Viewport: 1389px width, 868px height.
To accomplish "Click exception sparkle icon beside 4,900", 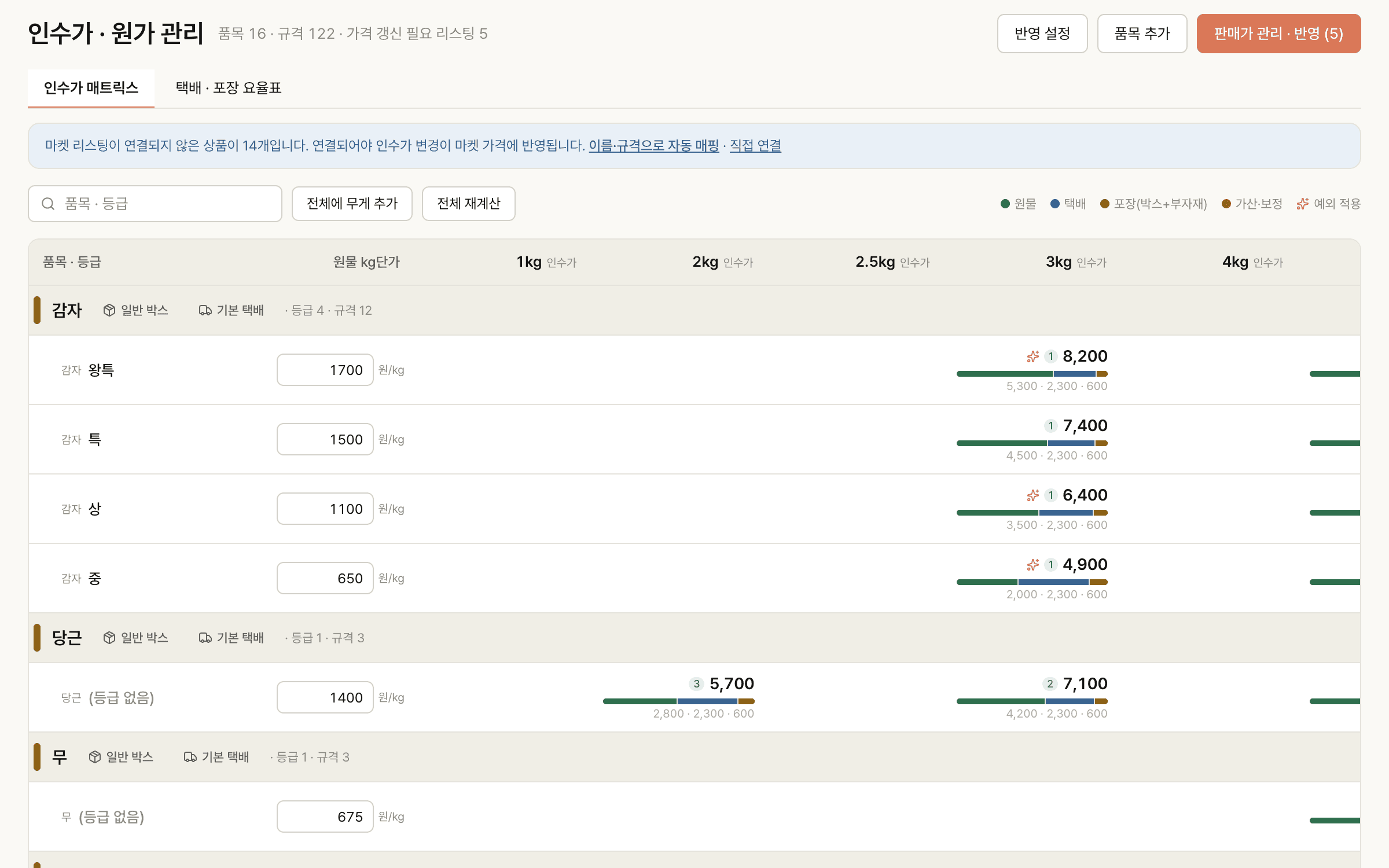I will tap(1033, 565).
